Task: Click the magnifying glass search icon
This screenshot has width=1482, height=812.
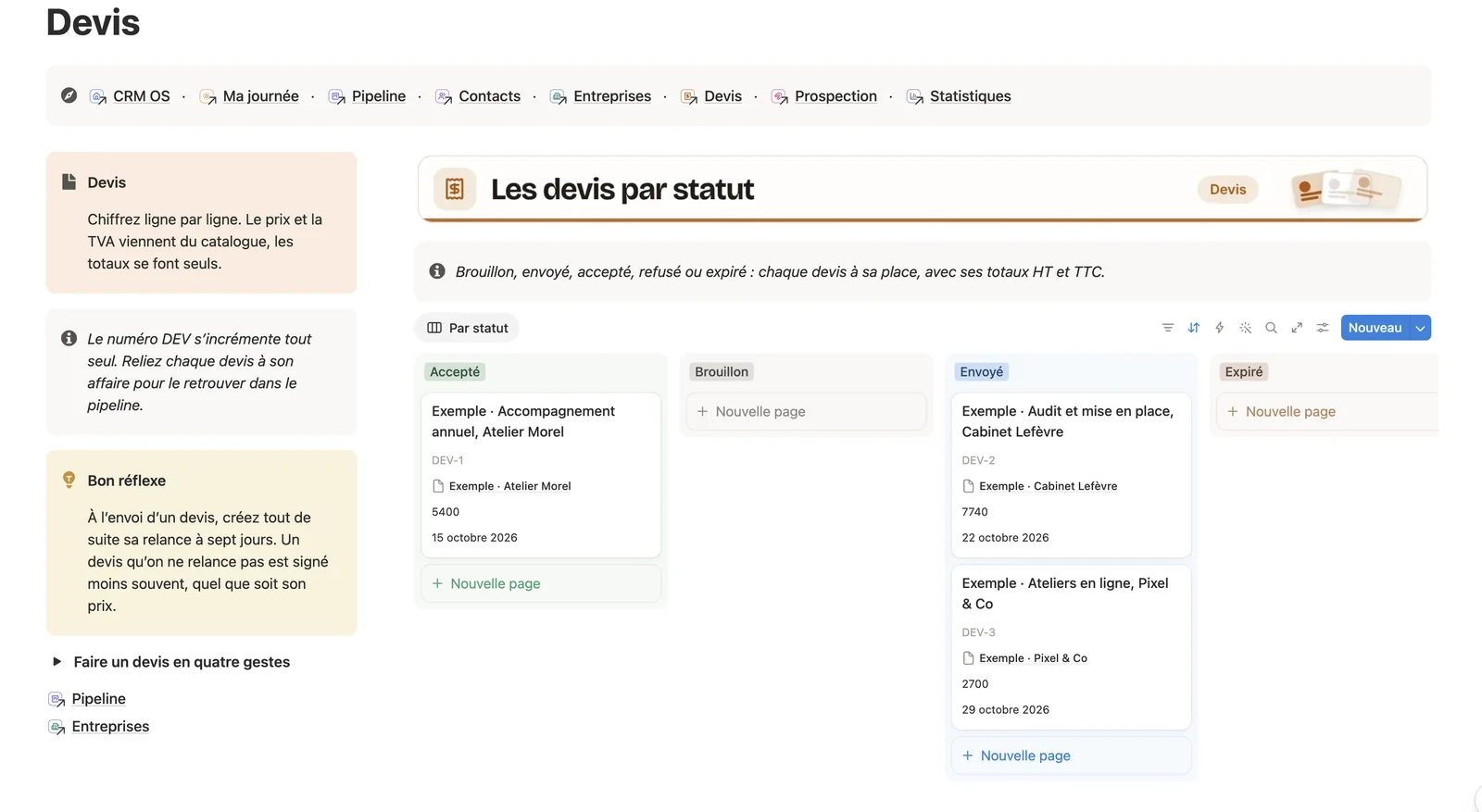Action: pos(1272,328)
